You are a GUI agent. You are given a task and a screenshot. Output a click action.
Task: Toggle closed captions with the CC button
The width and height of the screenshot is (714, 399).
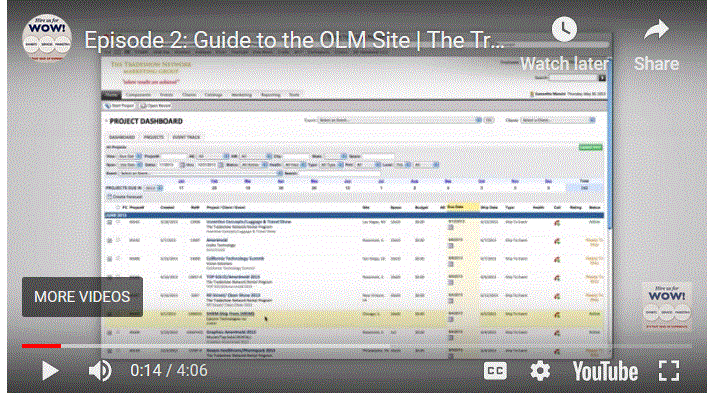pyautogui.click(x=495, y=371)
